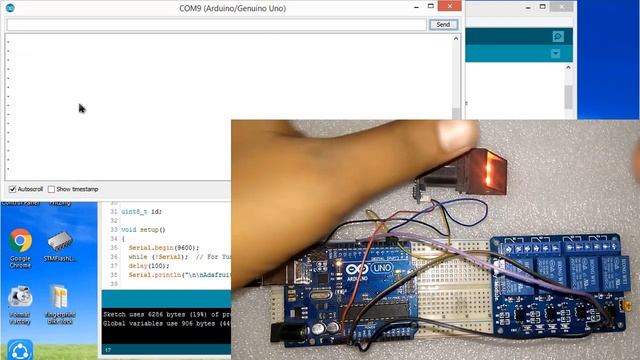Click the Arduino serial monitor magnifier icon
The height and width of the screenshot is (360, 640).
(x=558, y=36)
